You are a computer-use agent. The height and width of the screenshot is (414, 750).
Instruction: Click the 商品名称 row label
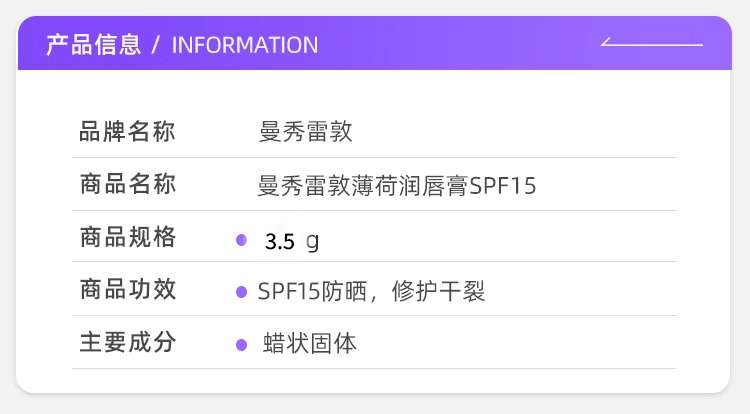point(128,185)
